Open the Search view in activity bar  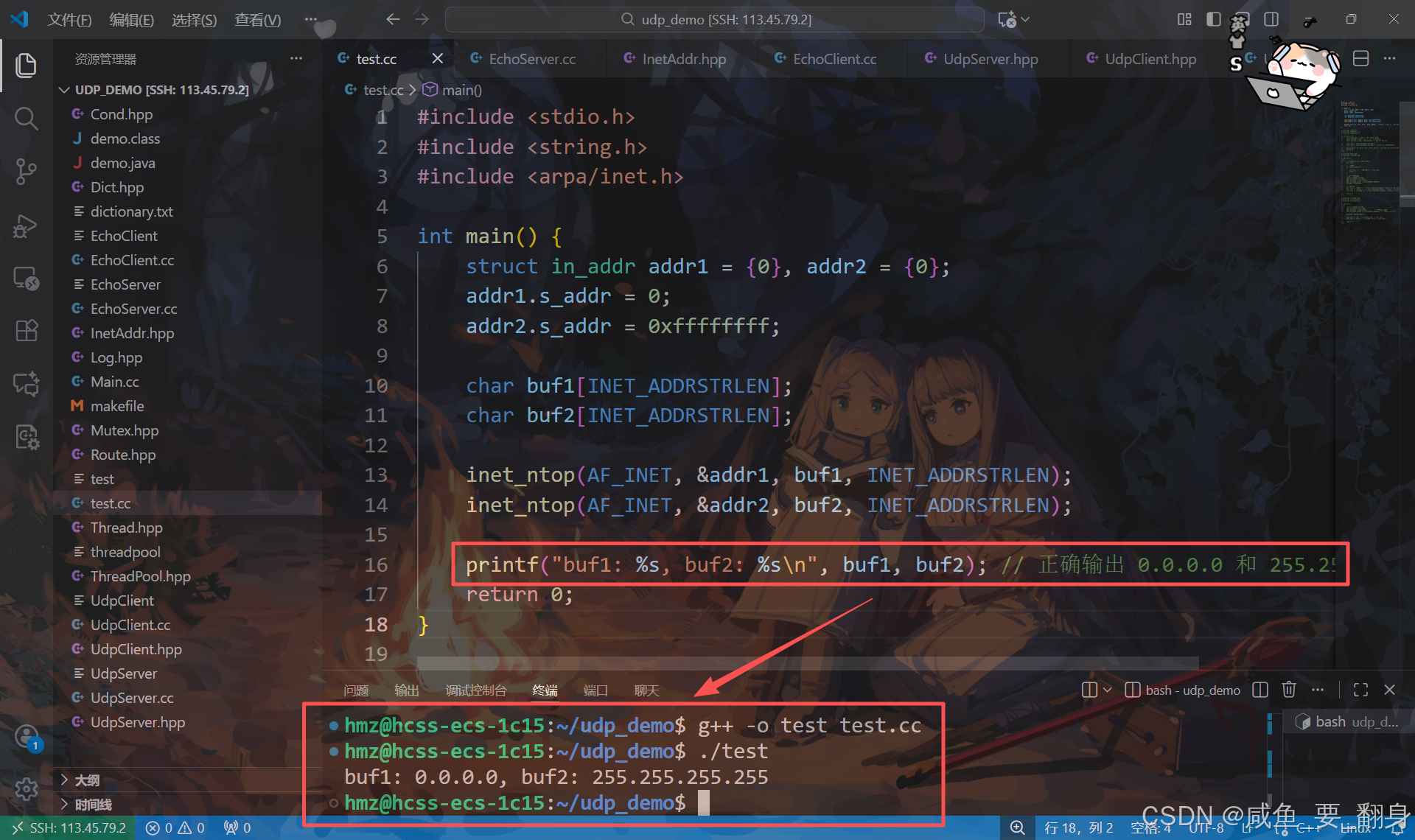tap(26, 118)
